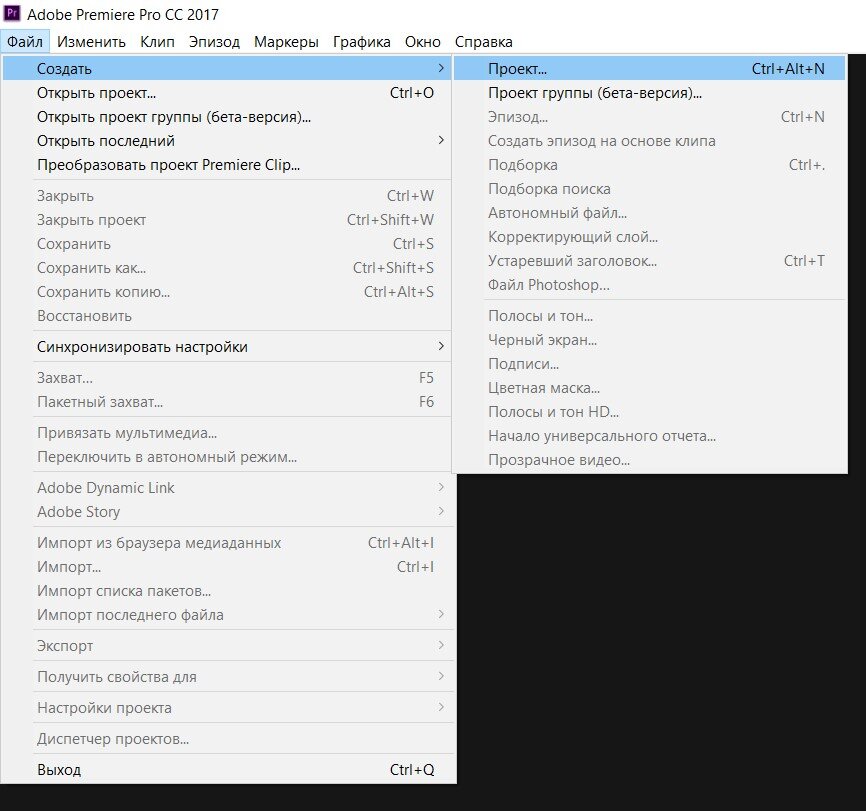Click the Premiere Pro app icon in title bar
866x811 pixels.
tap(12, 13)
